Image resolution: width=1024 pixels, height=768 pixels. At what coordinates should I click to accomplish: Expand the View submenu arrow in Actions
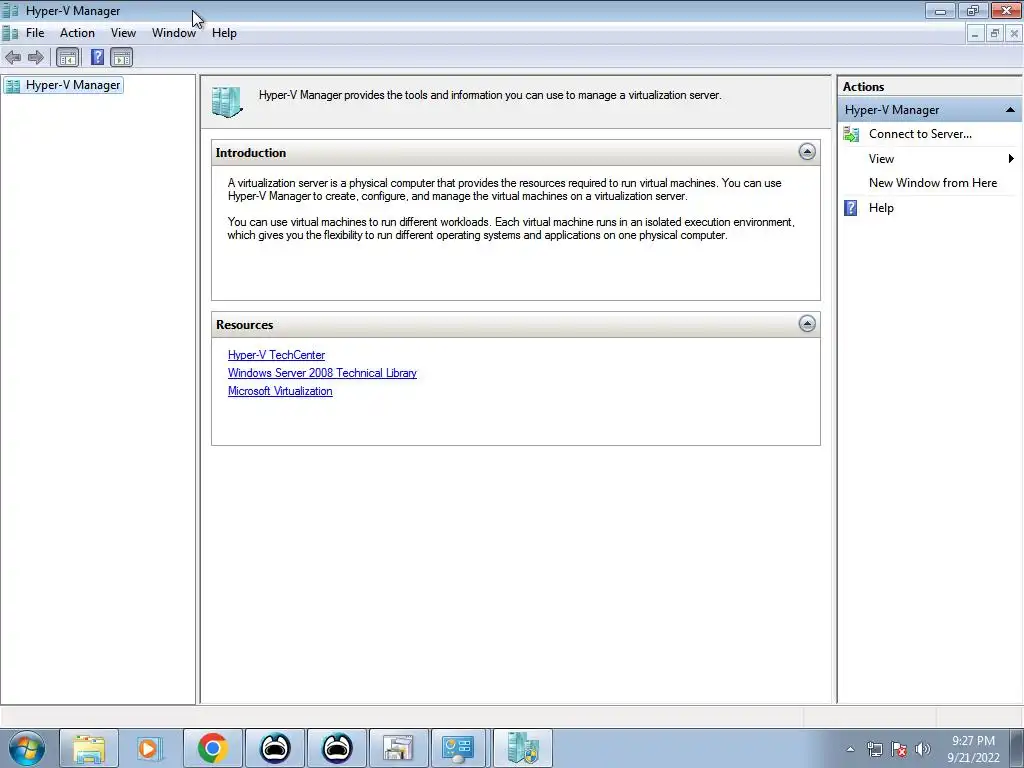[1011, 159]
